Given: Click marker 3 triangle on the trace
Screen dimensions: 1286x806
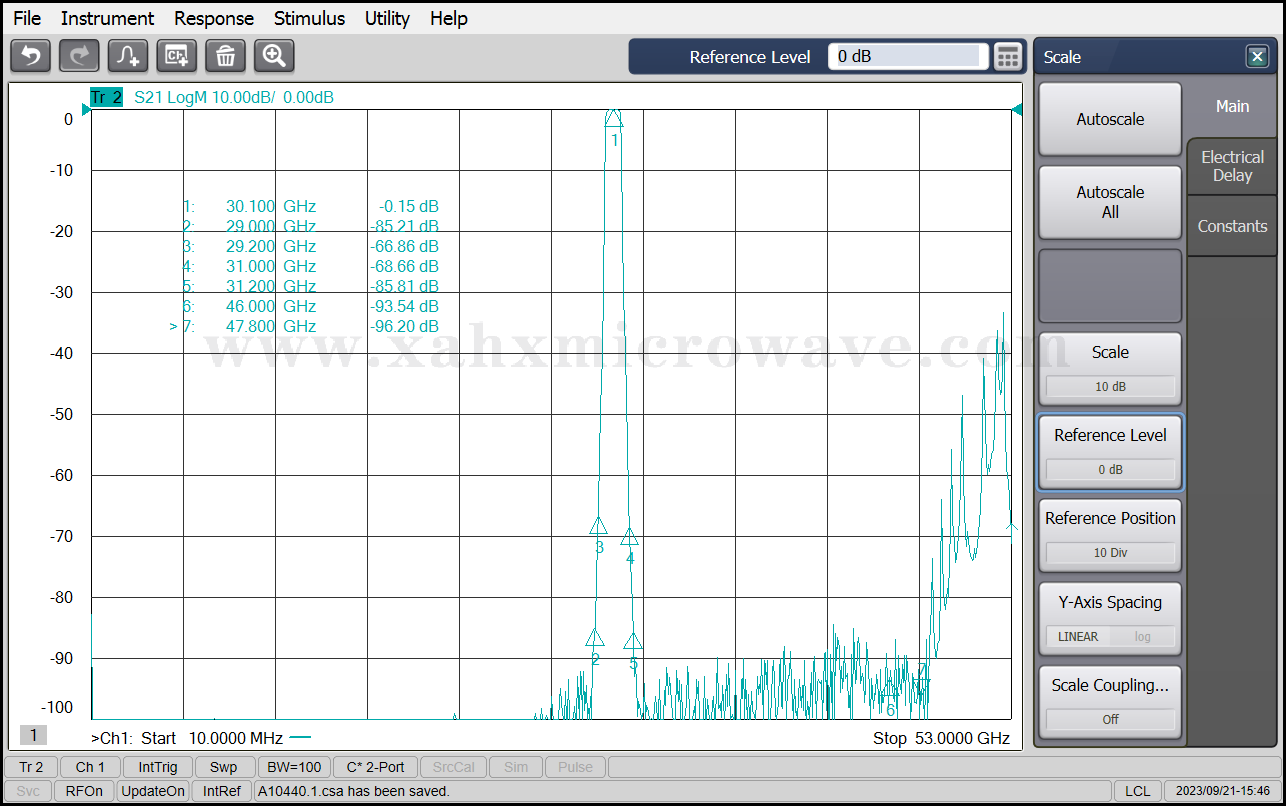Looking at the screenshot, I should click(x=599, y=526).
